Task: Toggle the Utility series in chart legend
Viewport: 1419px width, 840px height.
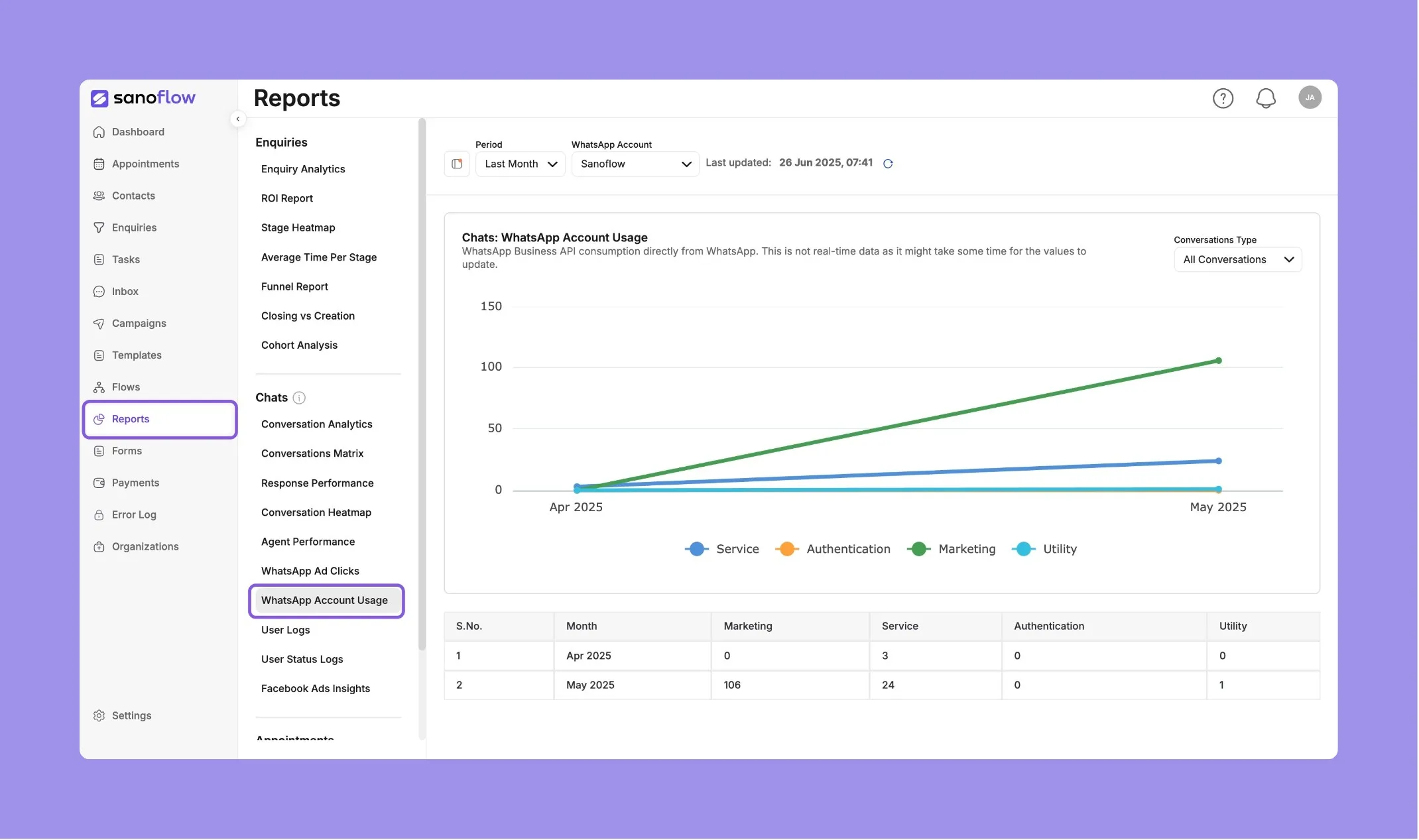Action: (1045, 550)
